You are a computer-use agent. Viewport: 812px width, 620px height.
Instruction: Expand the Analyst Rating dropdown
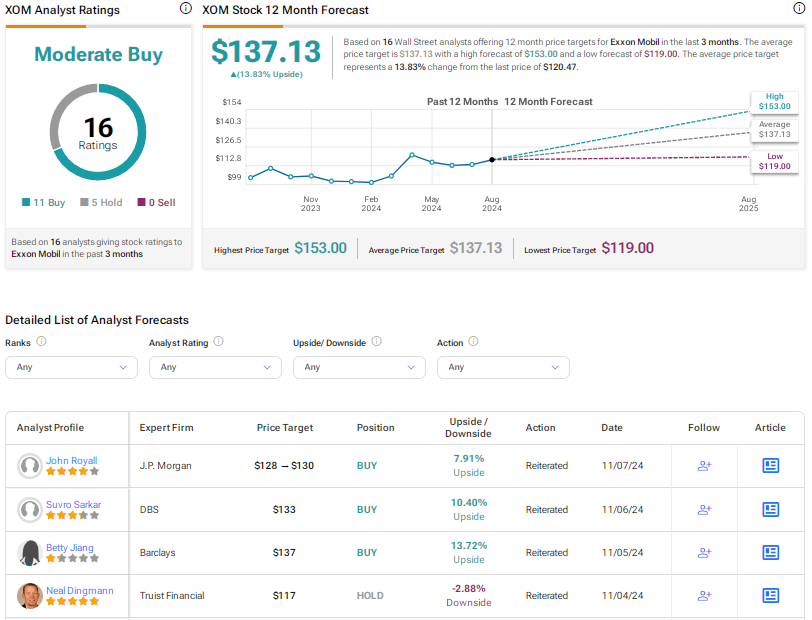click(x=215, y=367)
